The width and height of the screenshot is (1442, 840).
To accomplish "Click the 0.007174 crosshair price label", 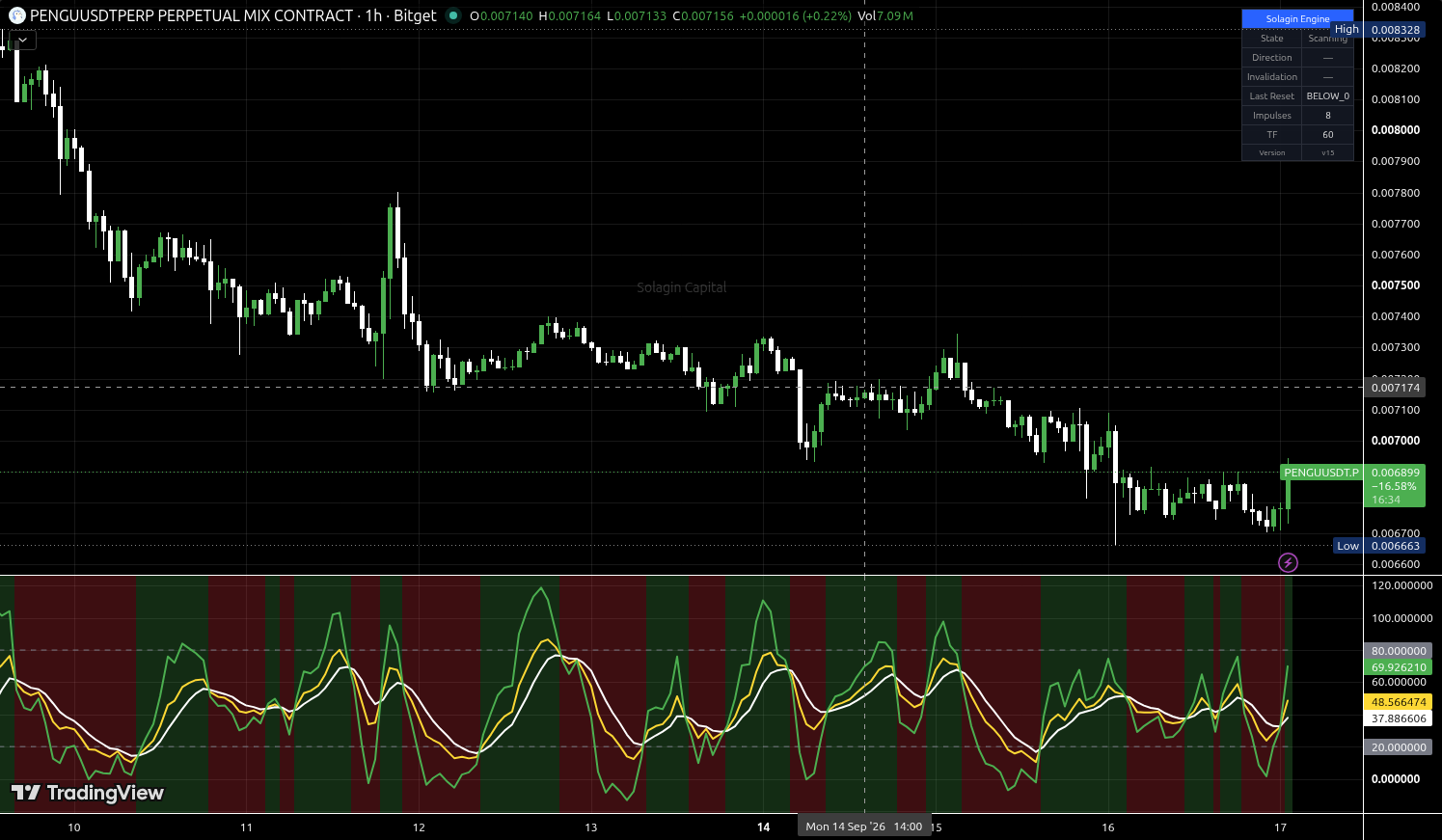I will coord(1395,388).
